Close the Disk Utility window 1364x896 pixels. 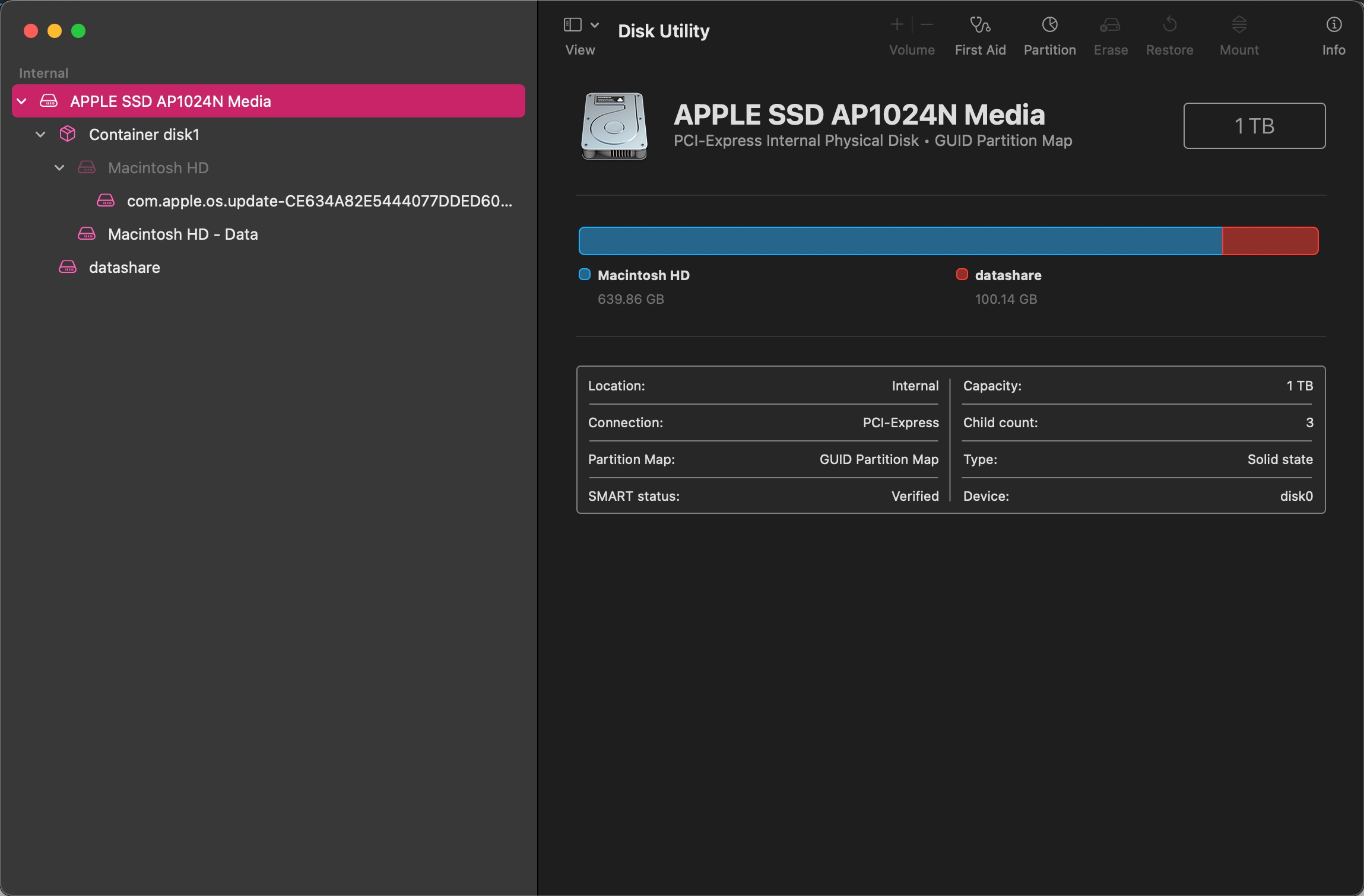[31, 31]
